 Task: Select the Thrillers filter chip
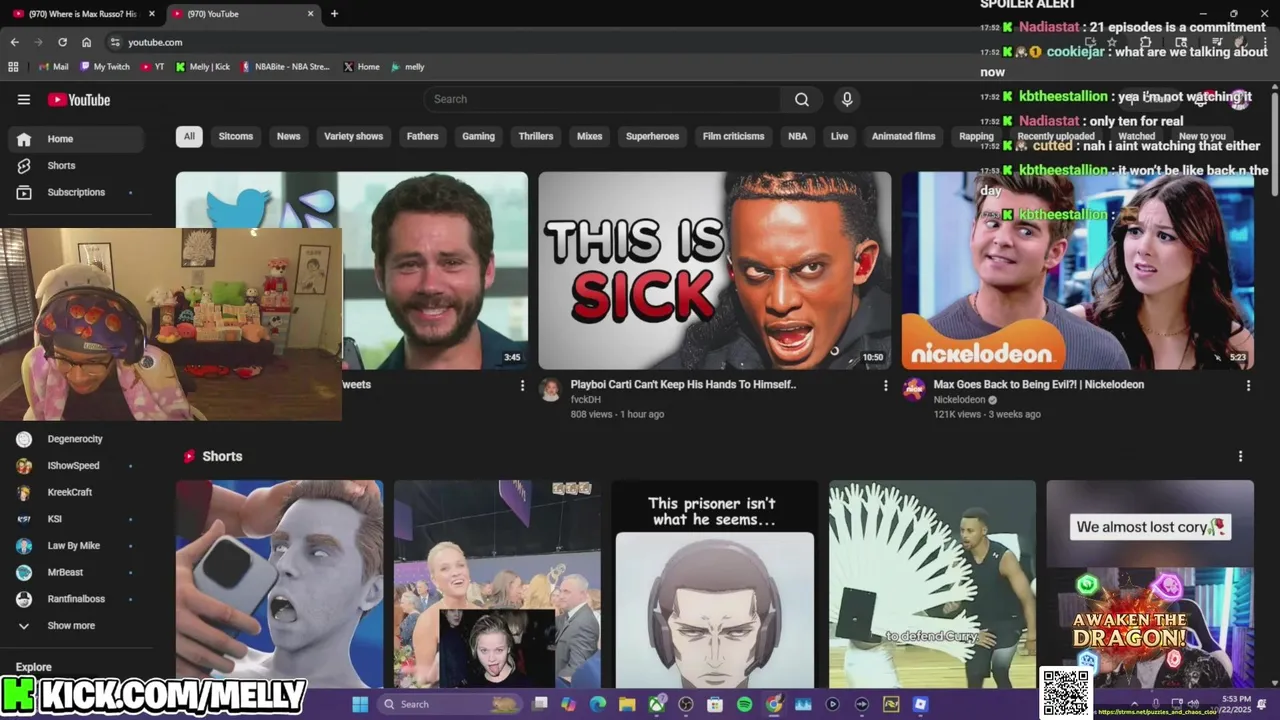tap(536, 136)
